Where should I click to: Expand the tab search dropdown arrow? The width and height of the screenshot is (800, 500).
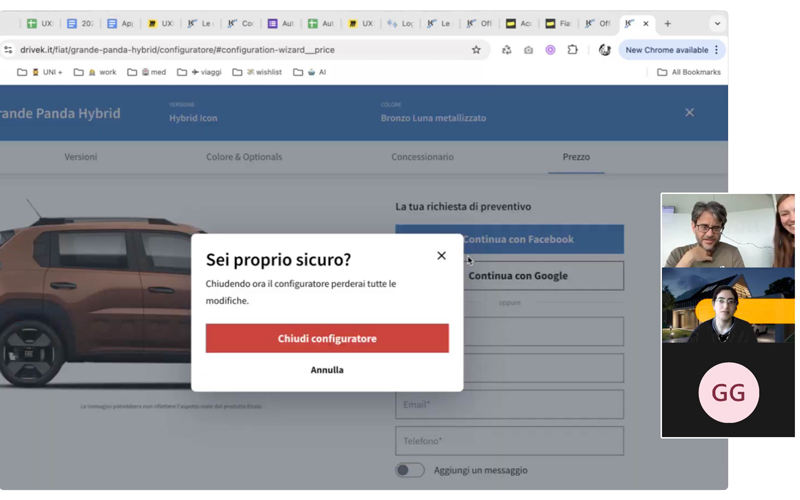717,23
